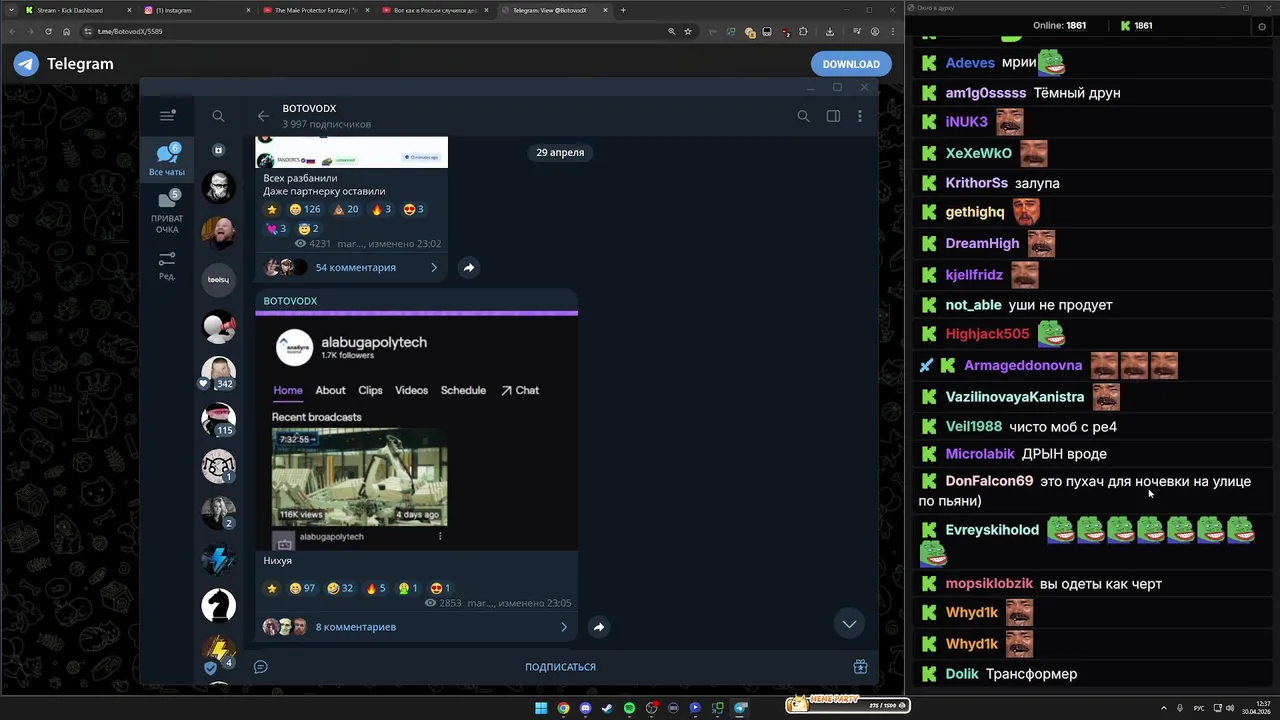1280x720 pixels.
Task: Open the discussion bubble icon at bottom left
Action: click(x=261, y=667)
